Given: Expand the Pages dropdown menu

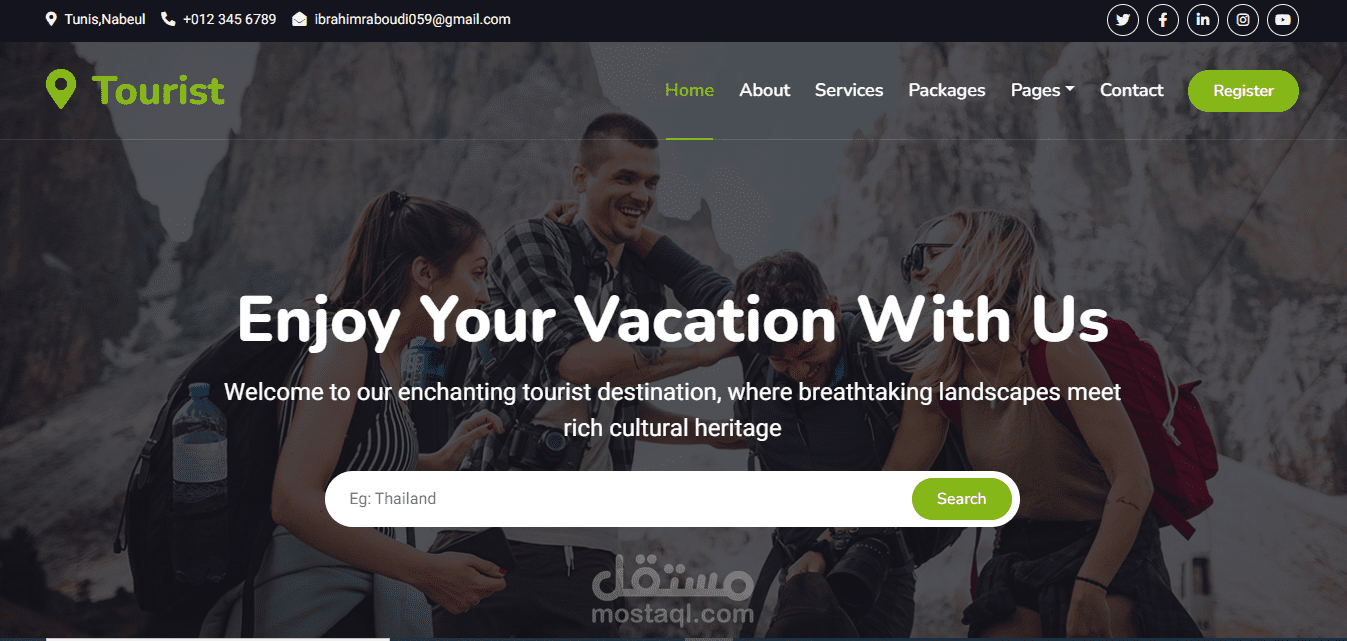Looking at the screenshot, I should (1043, 90).
